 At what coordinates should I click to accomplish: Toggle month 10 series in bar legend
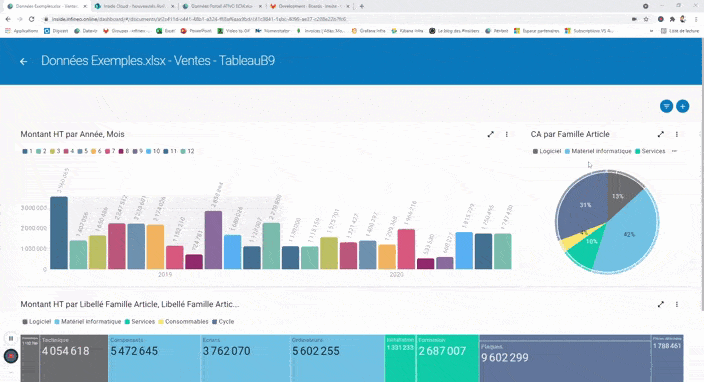[x=153, y=151]
